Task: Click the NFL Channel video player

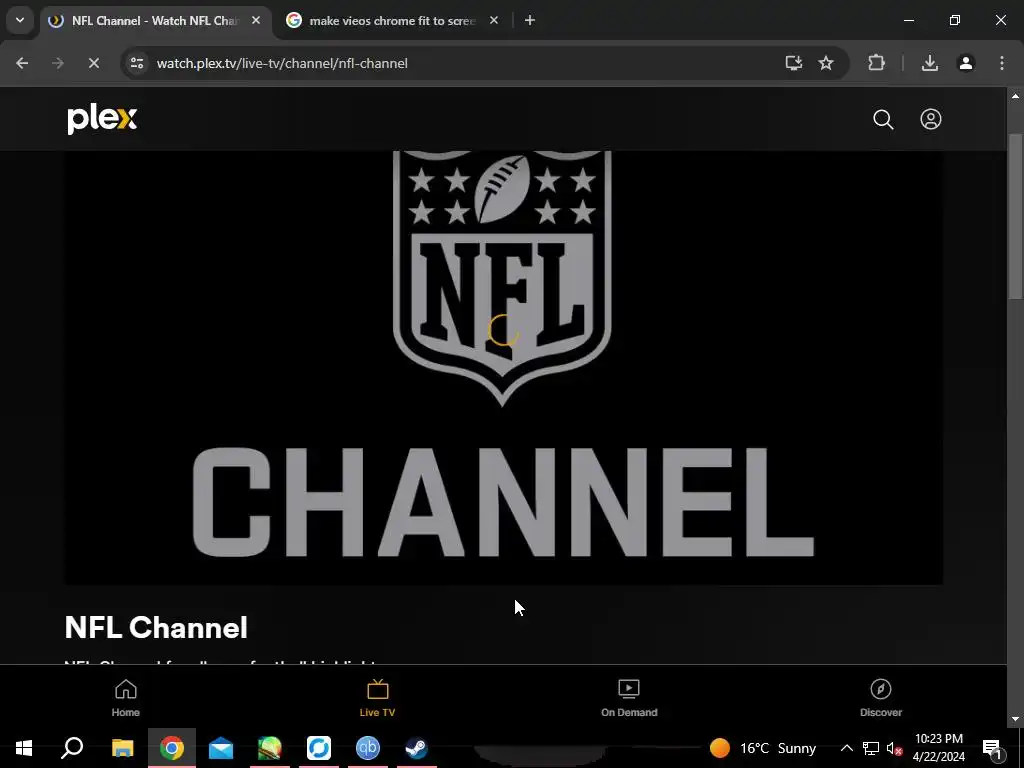Action: tap(503, 368)
